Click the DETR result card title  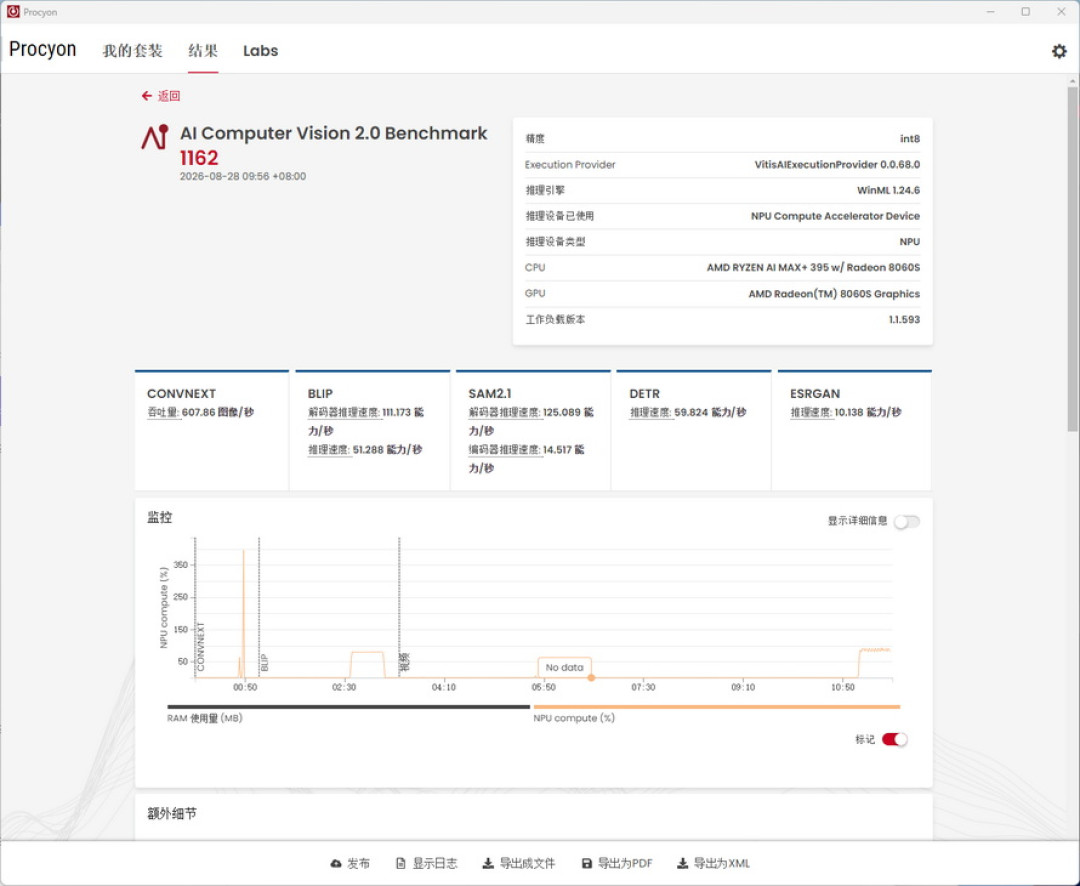645,393
